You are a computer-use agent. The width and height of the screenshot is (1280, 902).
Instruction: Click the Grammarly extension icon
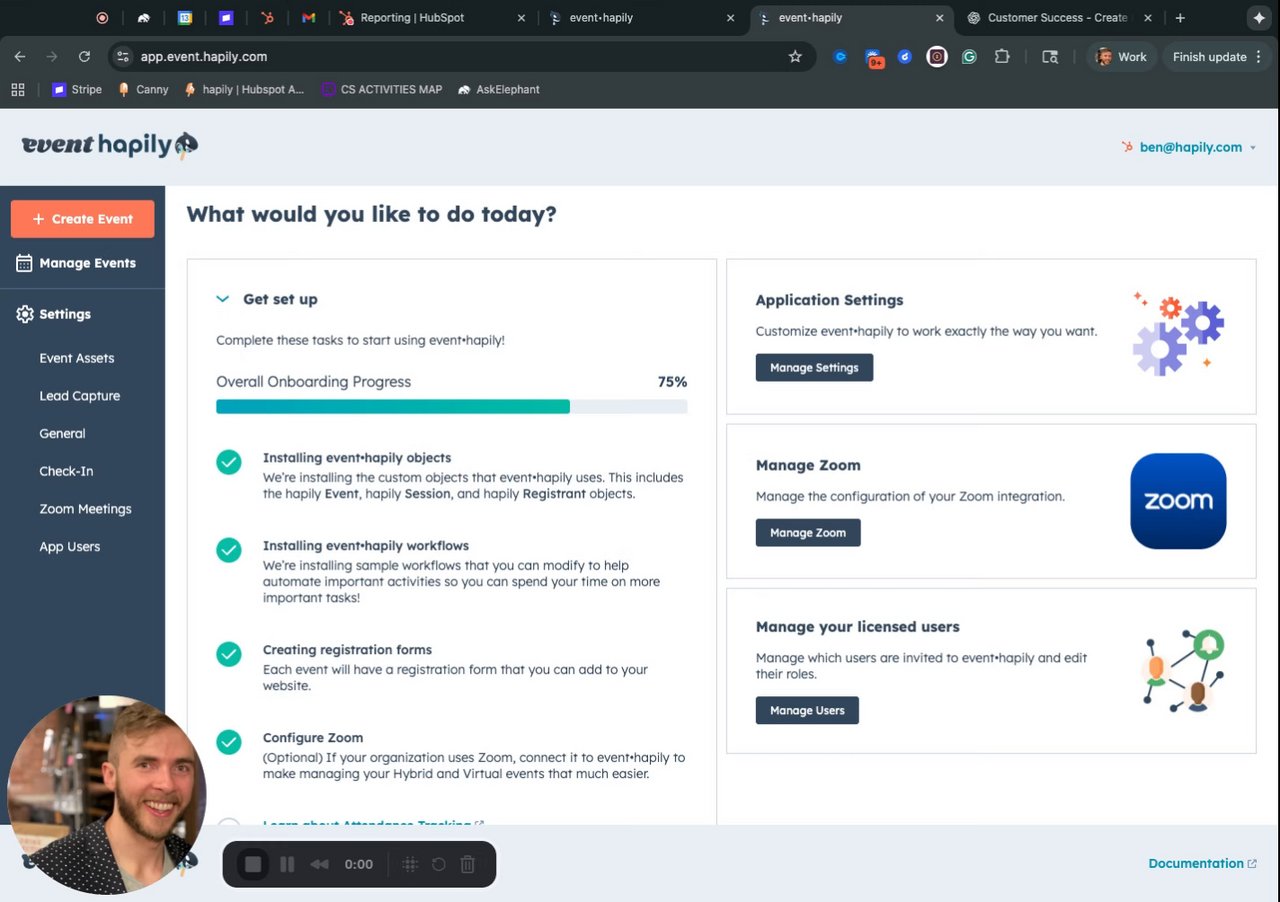pos(969,57)
